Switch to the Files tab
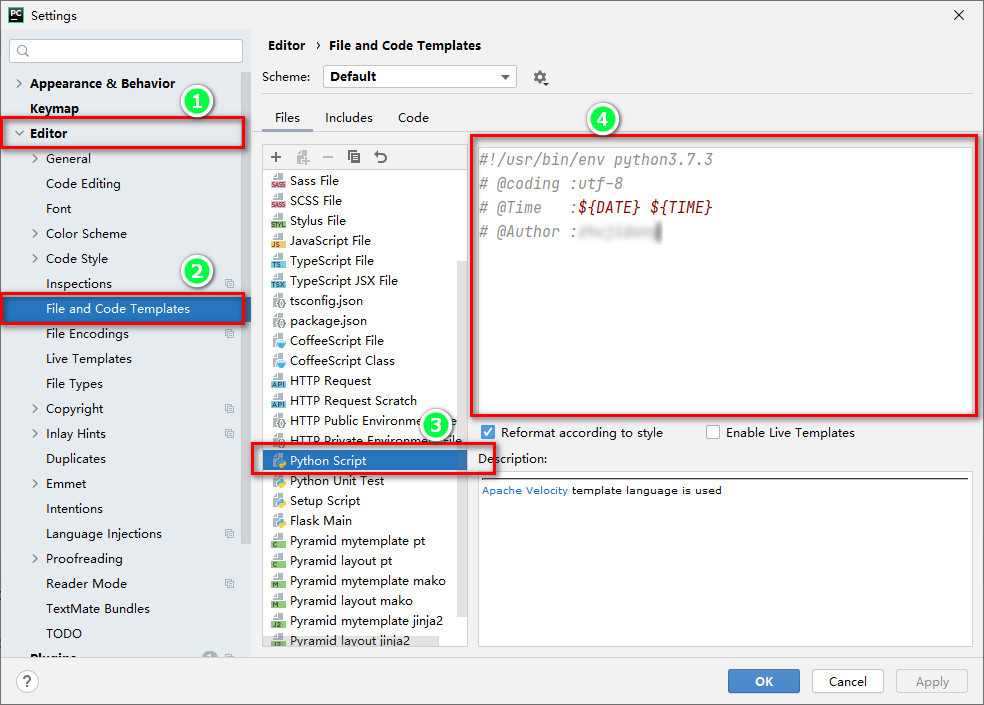The width and height of the screenshot is (984, 705). (287, 118)
